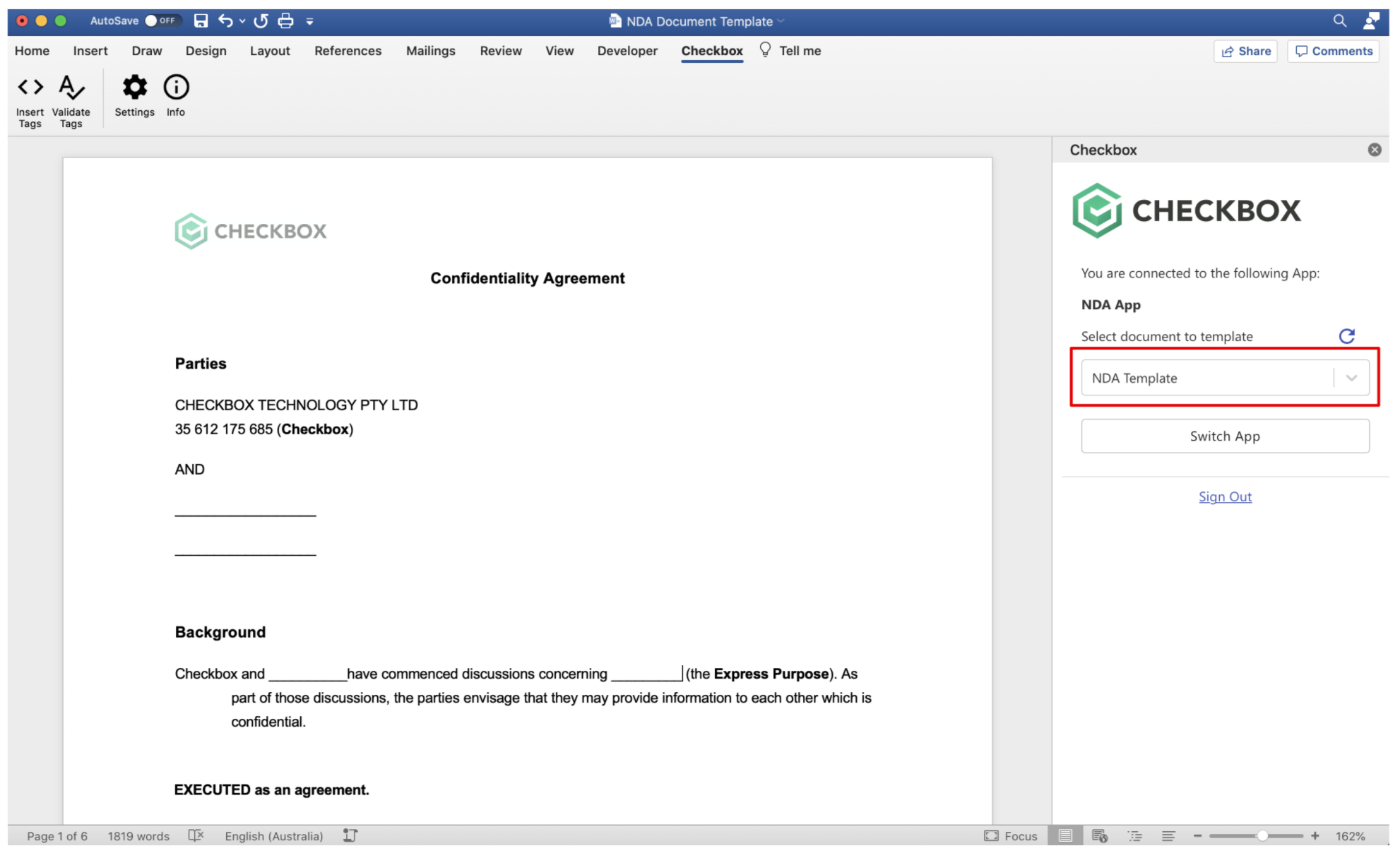Click the text 'CHECKBOX TECHNOLOGY PTY LTD'

(297, 405)
